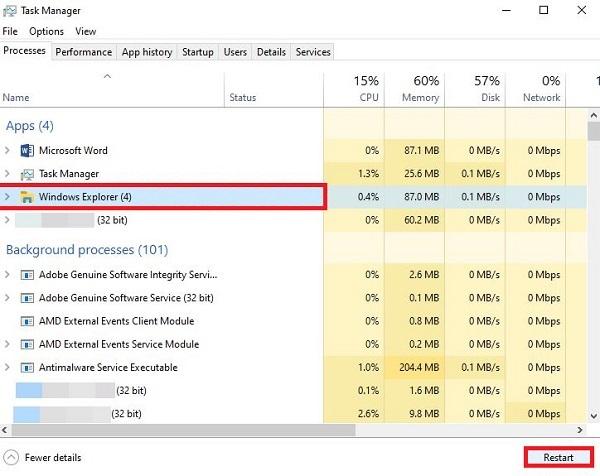This screenshot has height=476, width=600.
Task: Switch to the Details tab
Action: (271, 52)
